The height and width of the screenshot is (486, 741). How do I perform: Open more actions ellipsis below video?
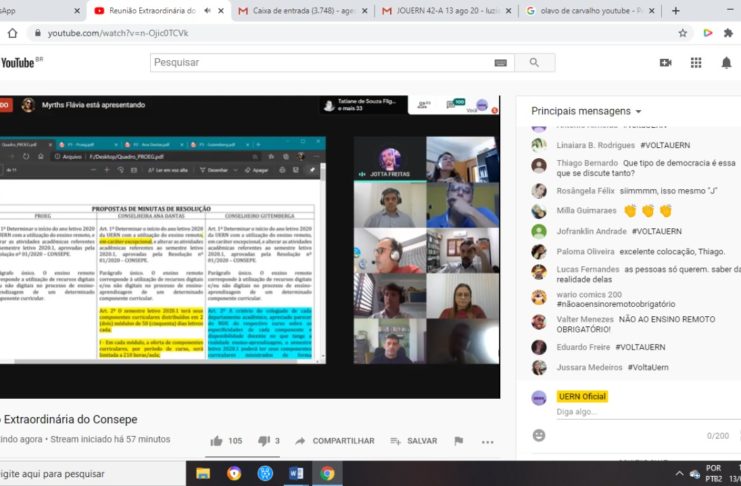click(487, 441)
